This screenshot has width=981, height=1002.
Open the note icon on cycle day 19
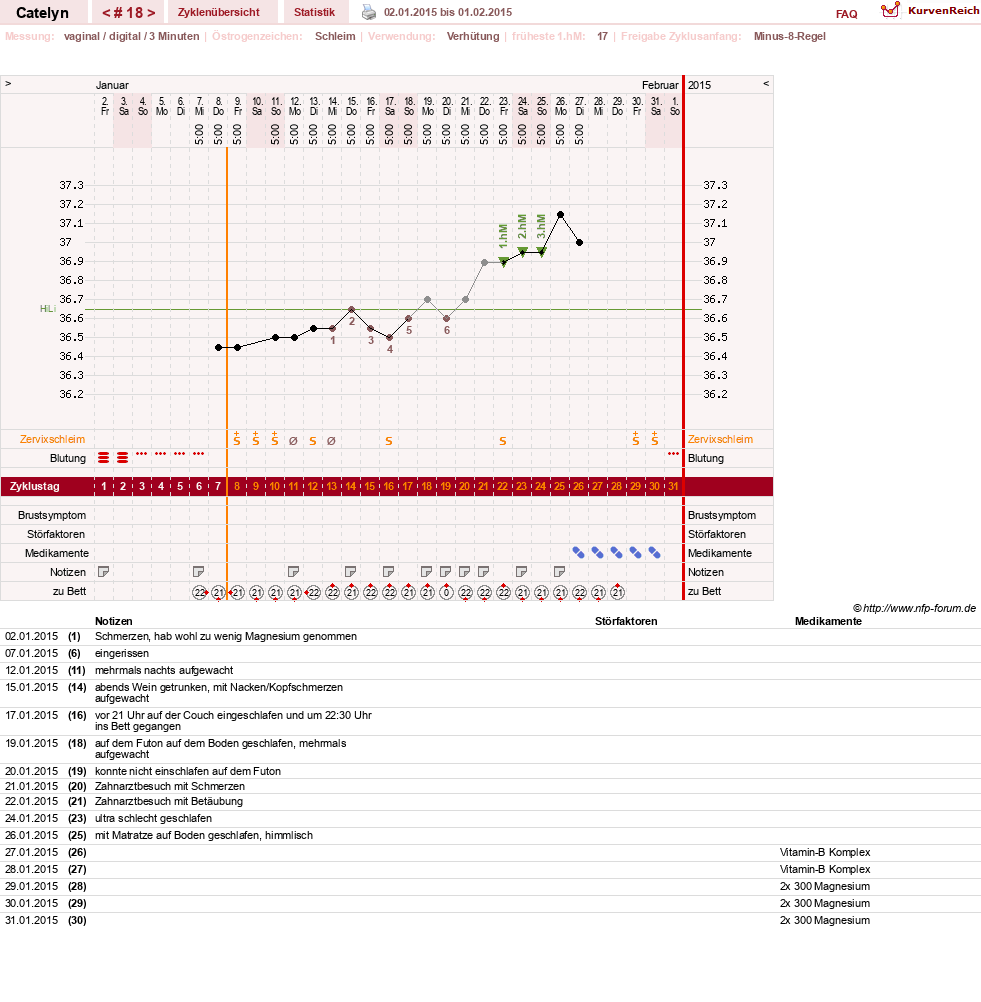pos(446,572)
